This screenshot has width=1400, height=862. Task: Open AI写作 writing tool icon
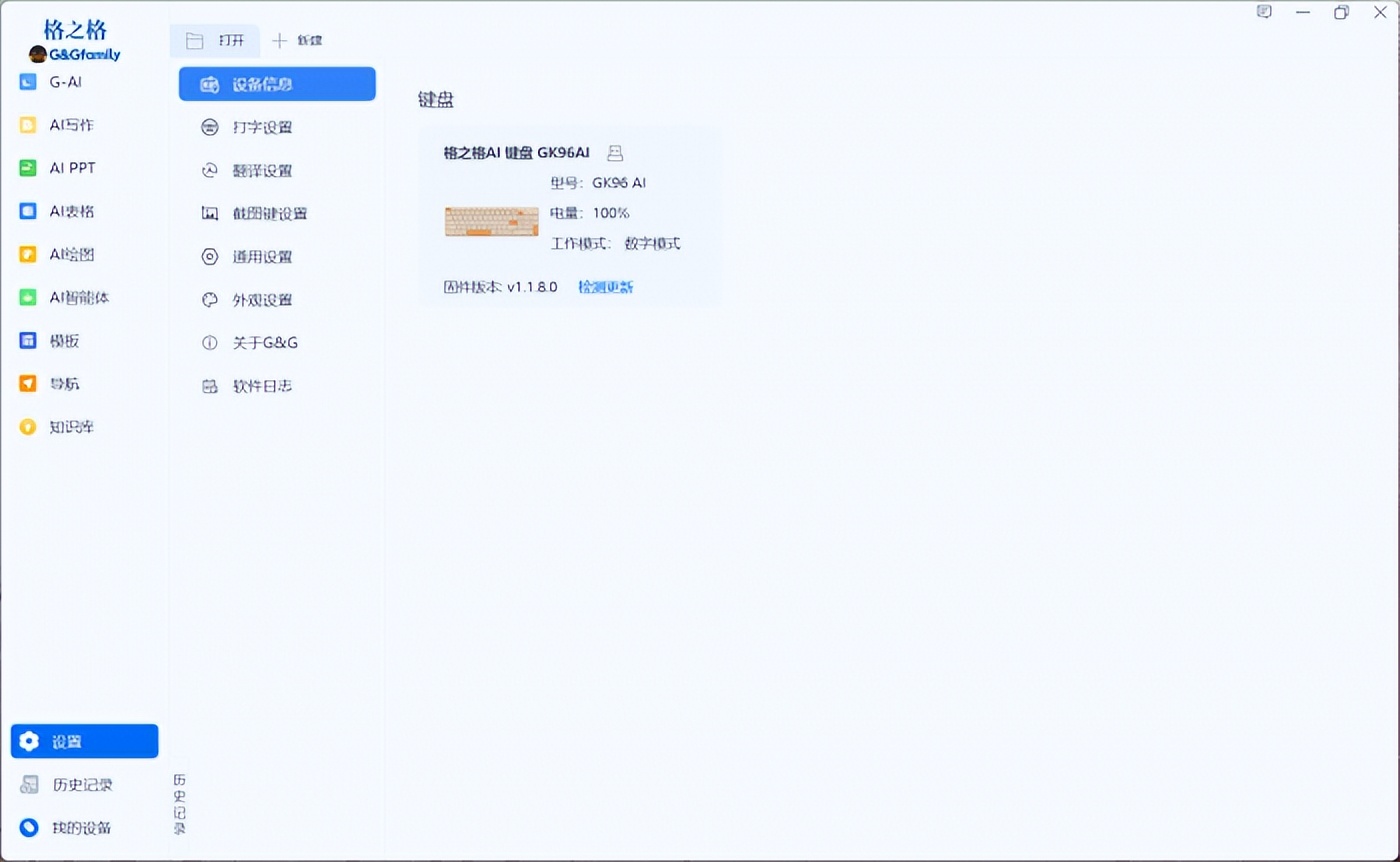(28, 125)
